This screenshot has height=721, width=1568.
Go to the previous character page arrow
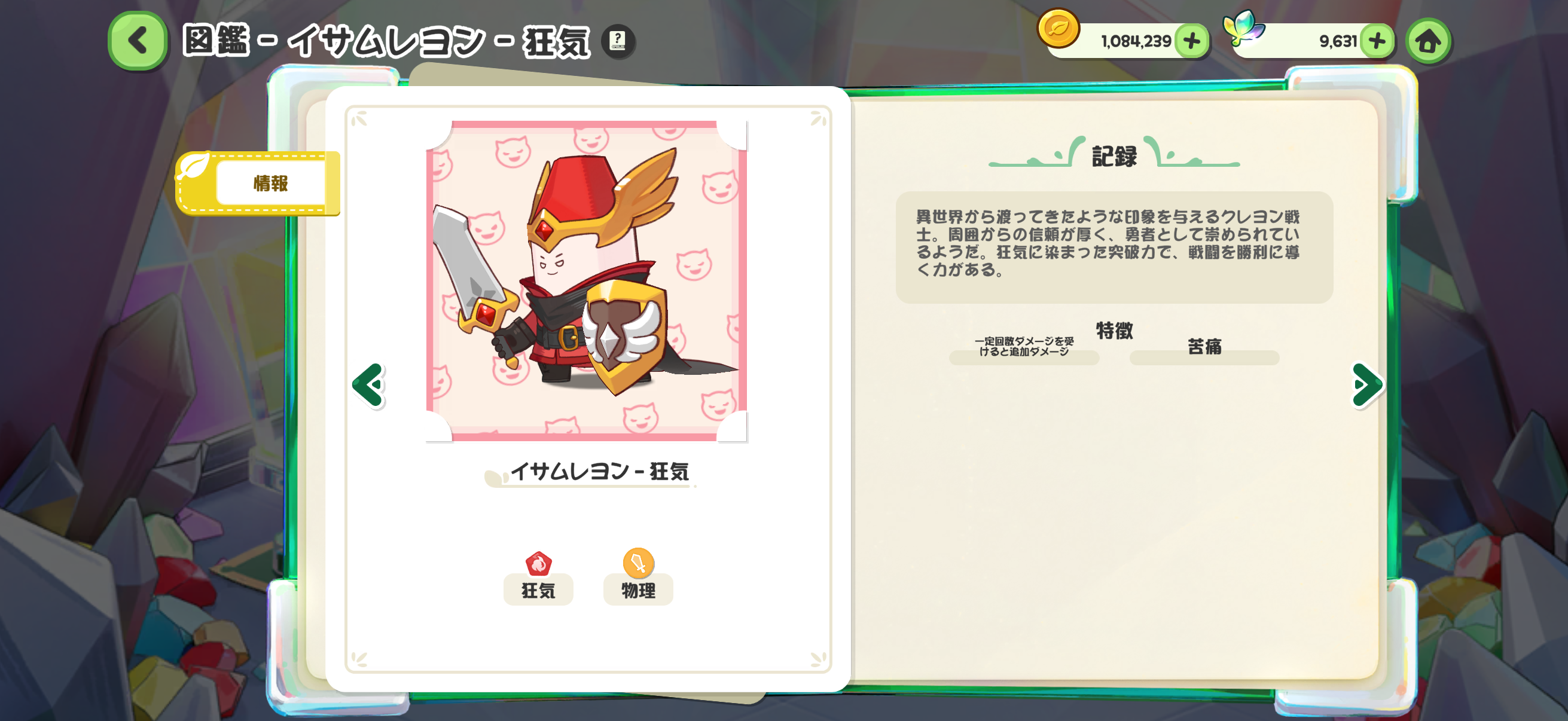click(368, 384)
